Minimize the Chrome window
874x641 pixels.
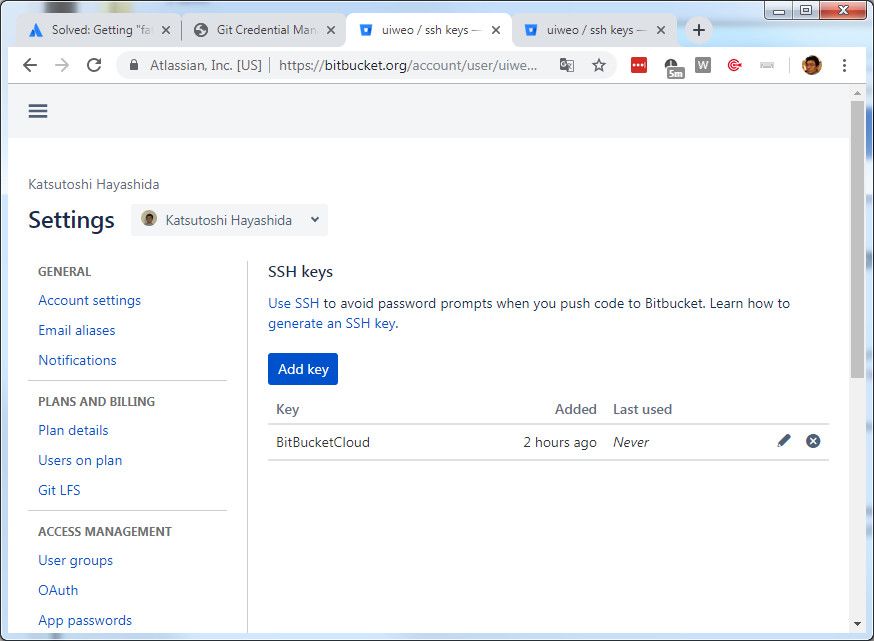tap(779, 10)
